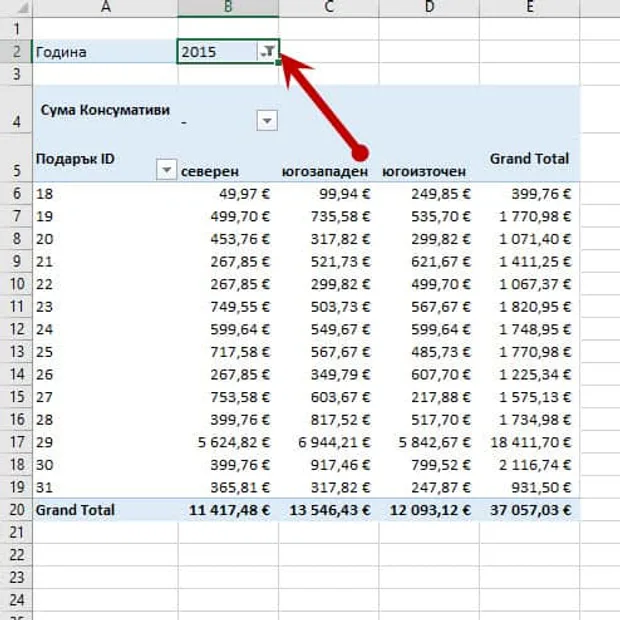Select total cell 12 093,12 €

[x=429, y=510]
